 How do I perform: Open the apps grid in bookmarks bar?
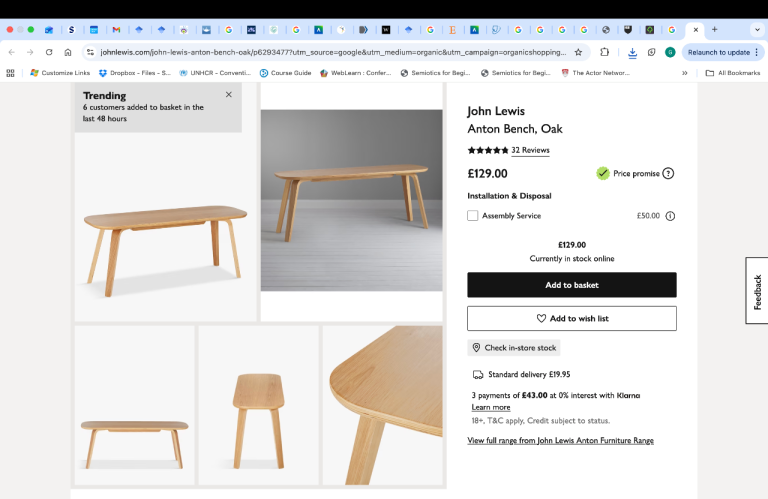[10, 73]
